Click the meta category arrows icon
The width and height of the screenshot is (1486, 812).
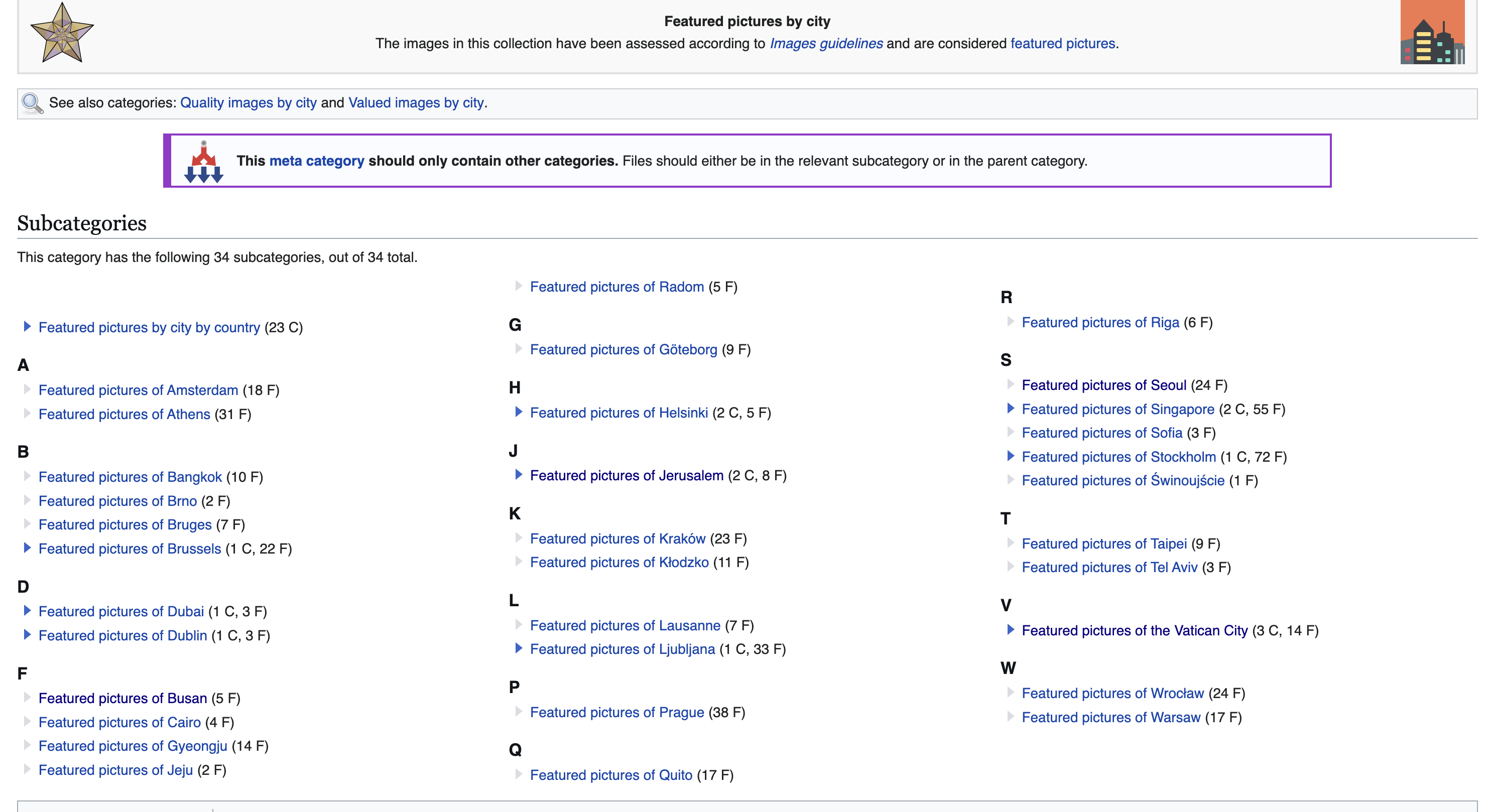coord(203,162)
